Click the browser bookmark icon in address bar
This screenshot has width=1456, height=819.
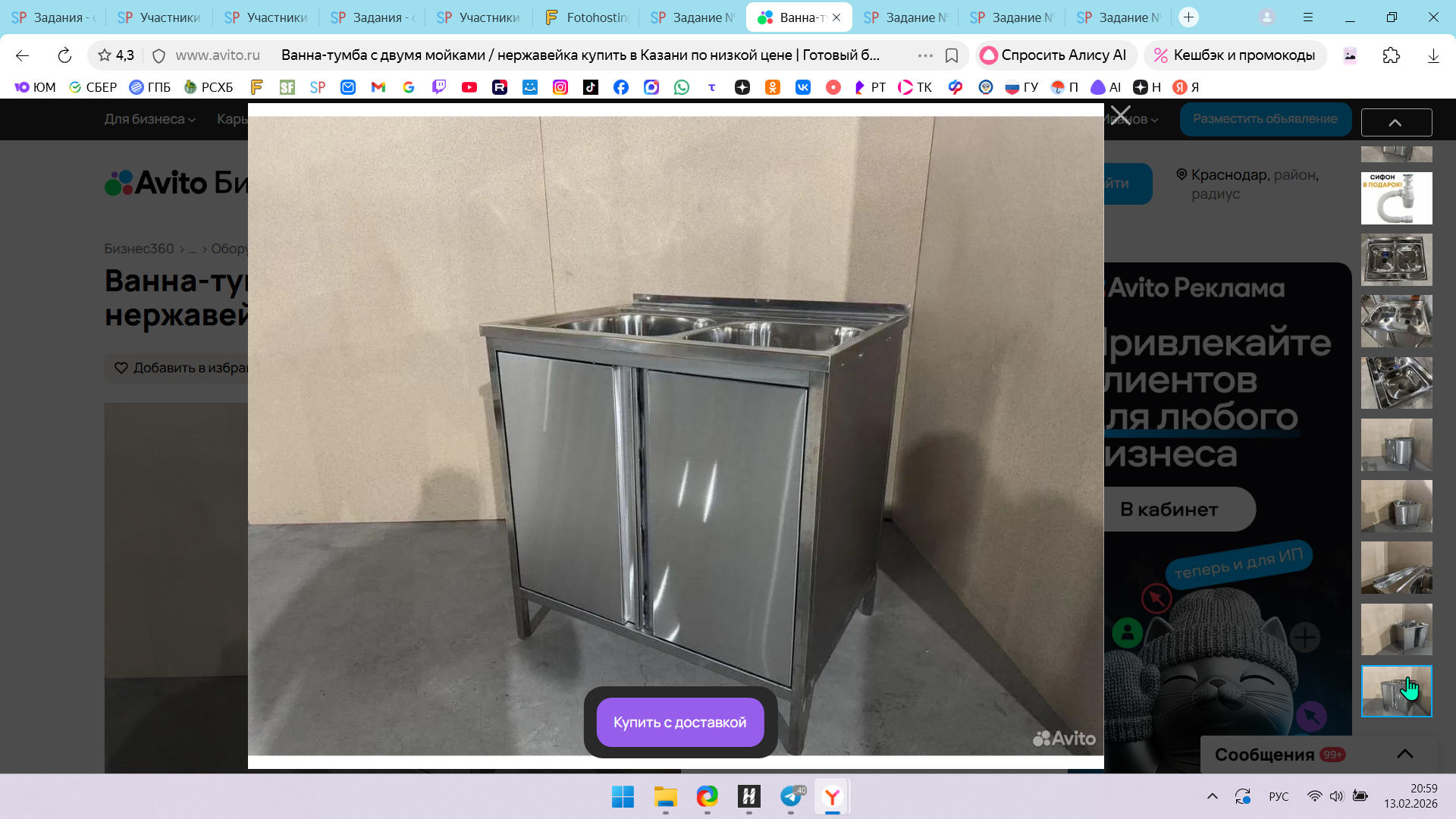point(952,55)
